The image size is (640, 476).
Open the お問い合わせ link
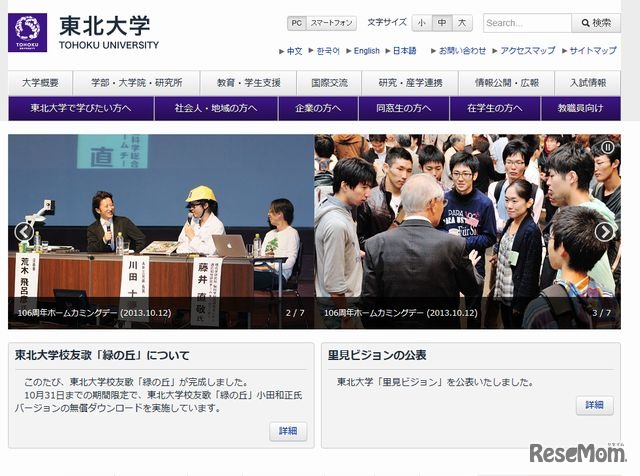coord(462,51)
